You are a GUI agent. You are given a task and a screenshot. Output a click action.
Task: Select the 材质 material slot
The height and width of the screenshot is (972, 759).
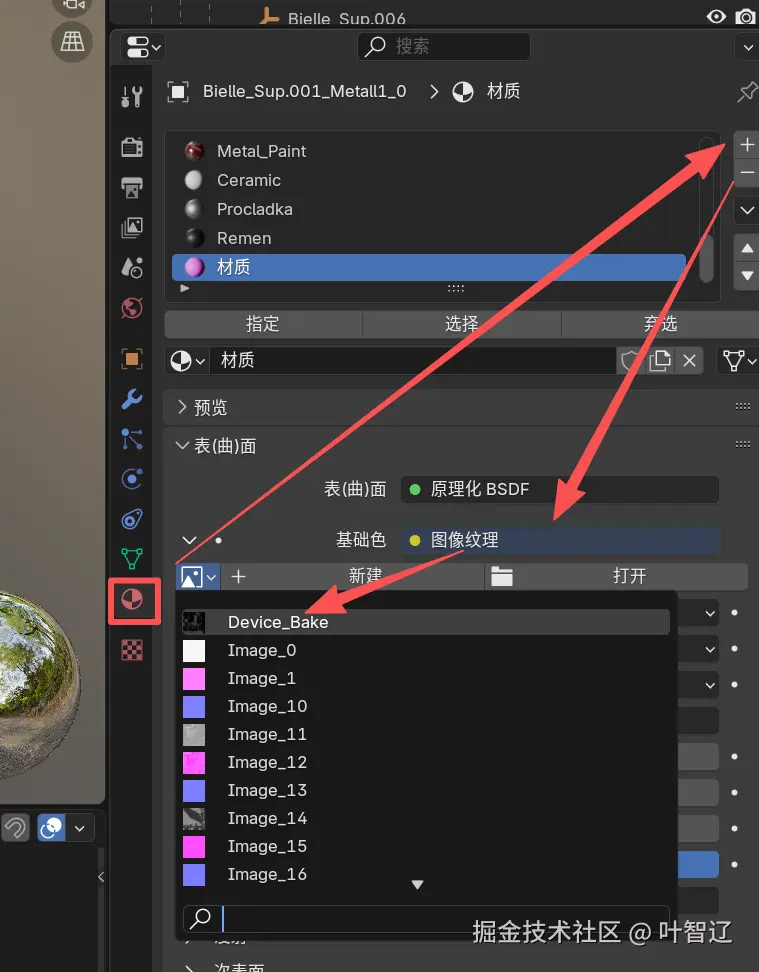428,267
